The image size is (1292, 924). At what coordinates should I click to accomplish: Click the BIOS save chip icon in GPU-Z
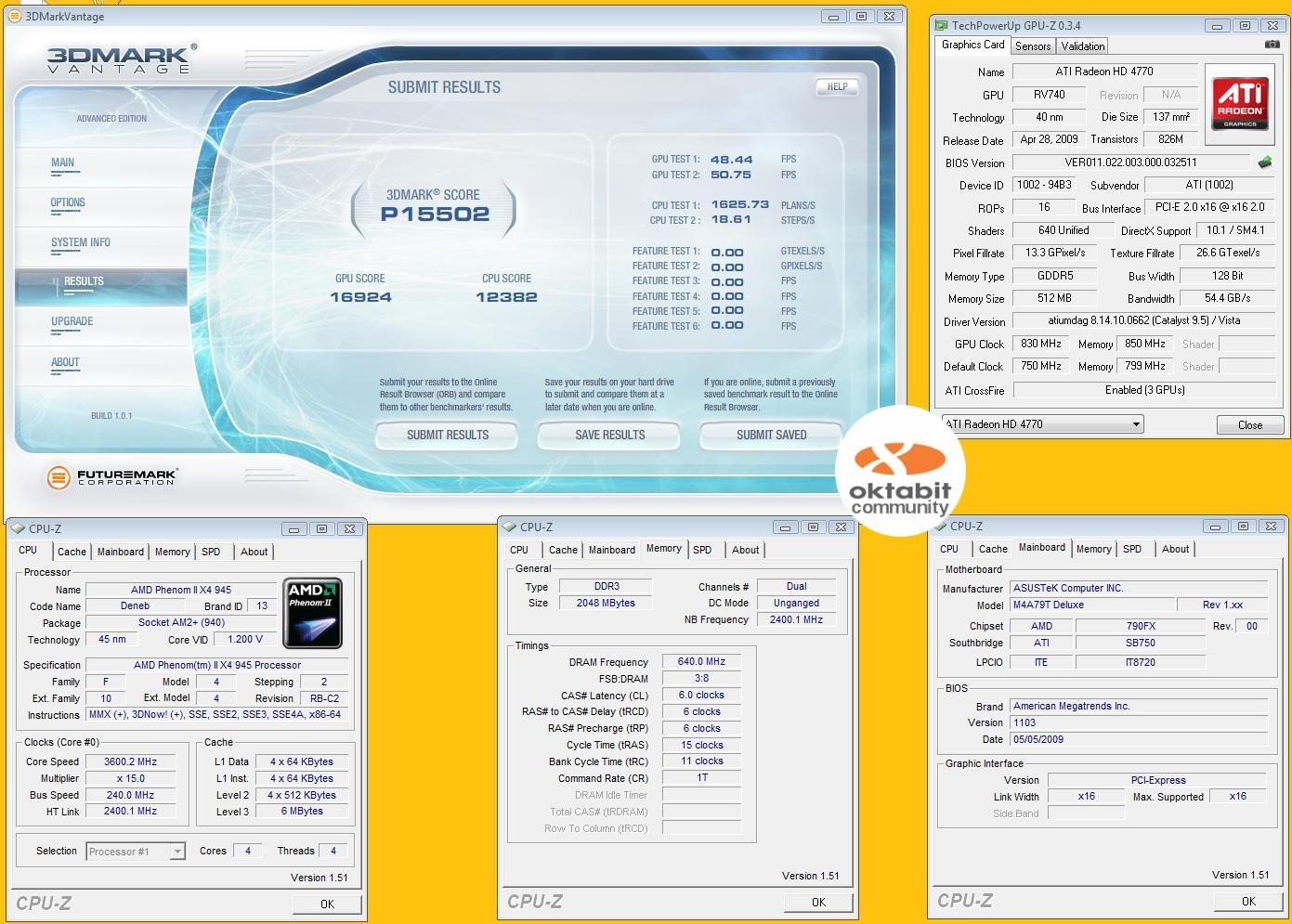tap(1264, 163)
